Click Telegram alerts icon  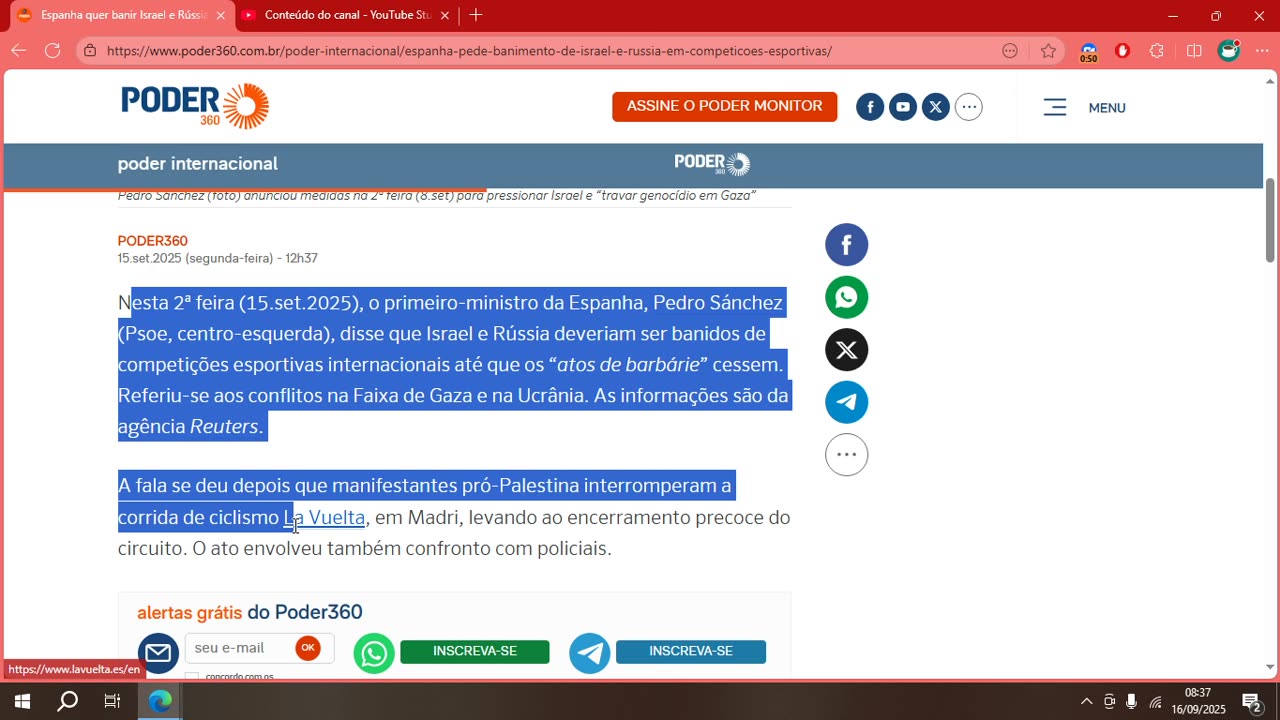590,653
